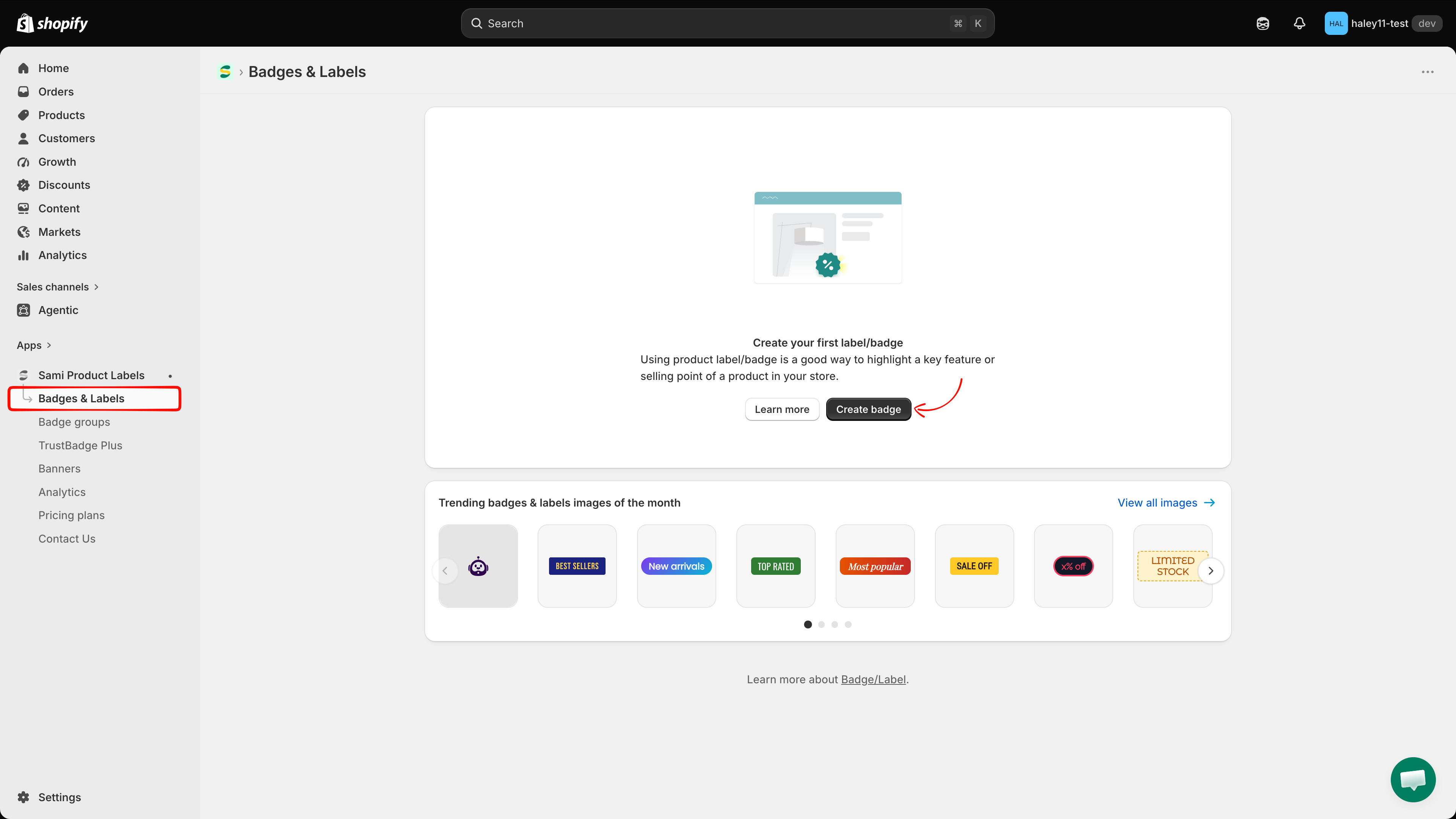Viewport: 1456px width, 819px height.
Task: Open the Sidekick assistant icon in top bar
Action: pyautogui.click(x=1263, y=23)
